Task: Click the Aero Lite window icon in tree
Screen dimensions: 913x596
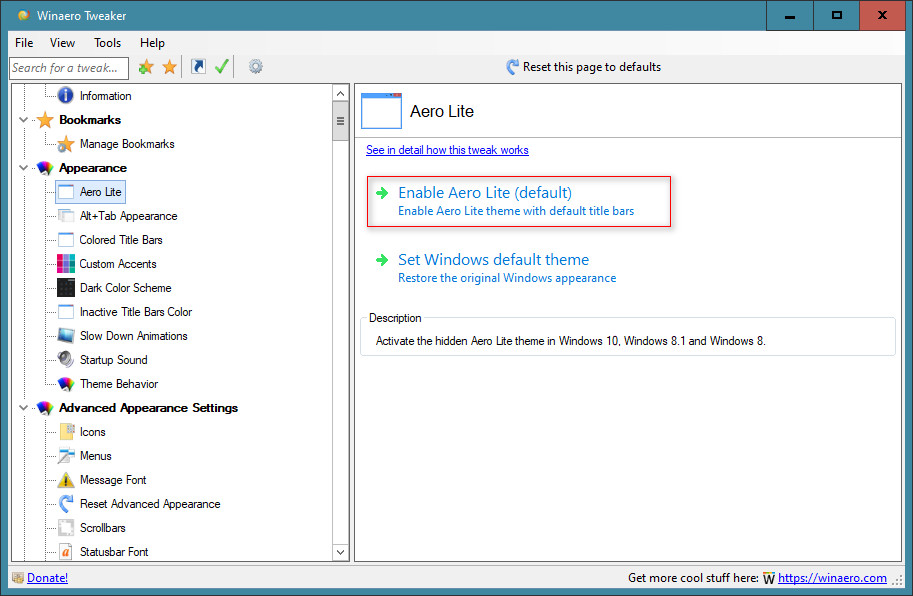Action: [x=66, y=192]
